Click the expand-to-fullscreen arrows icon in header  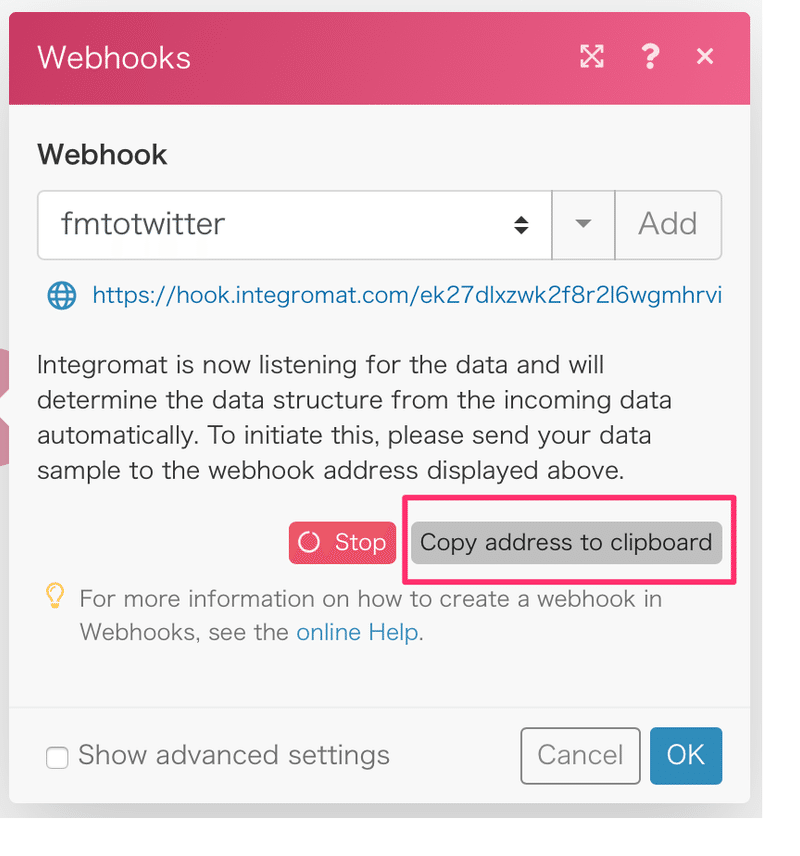pyautogui.click(x=592, y=57)
